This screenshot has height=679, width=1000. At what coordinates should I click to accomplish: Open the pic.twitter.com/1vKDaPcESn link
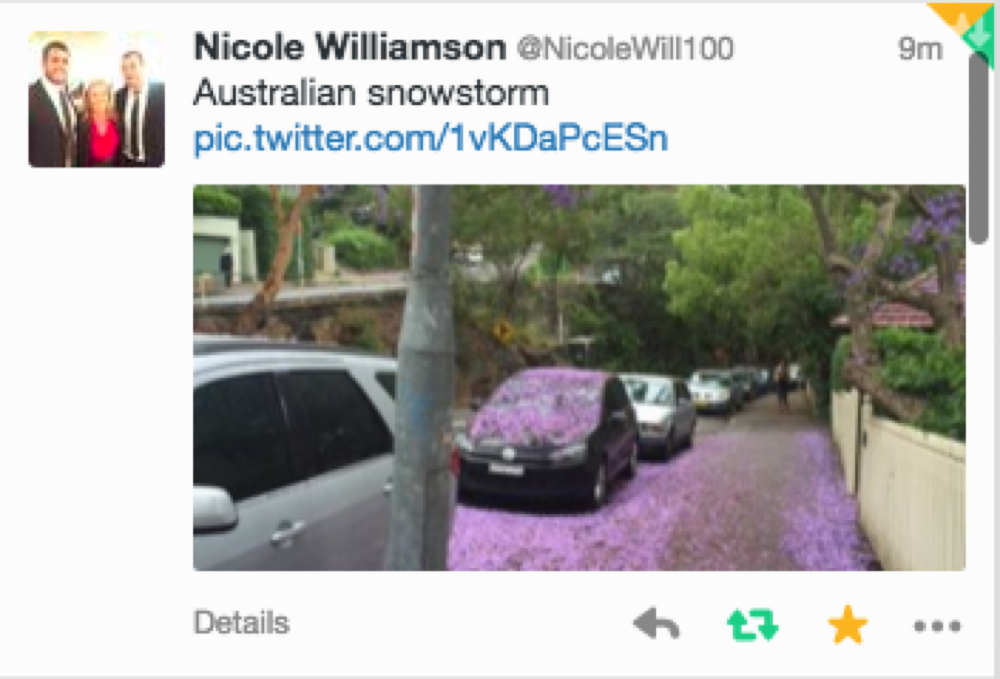coord(430,138)
